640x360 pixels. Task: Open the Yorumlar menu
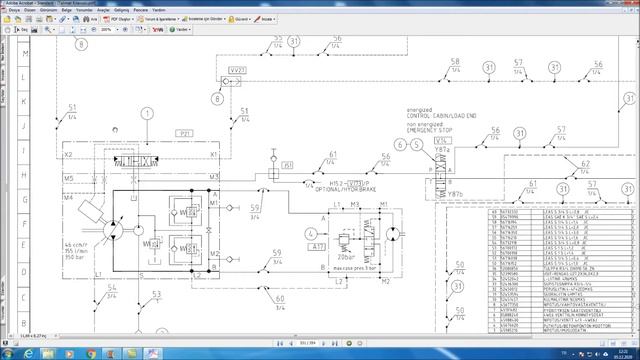(84, 10)
